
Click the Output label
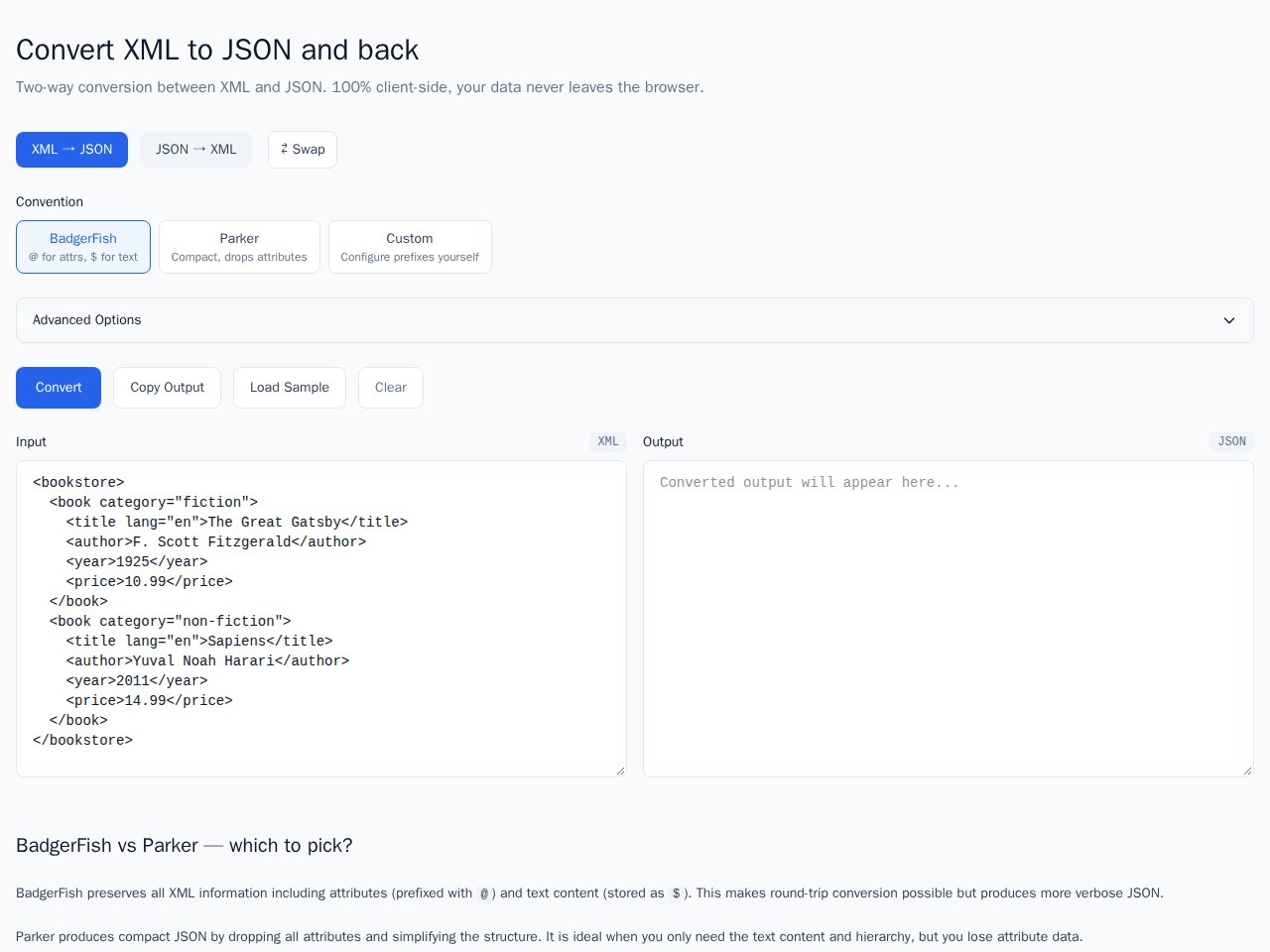(x=663, y=442)
